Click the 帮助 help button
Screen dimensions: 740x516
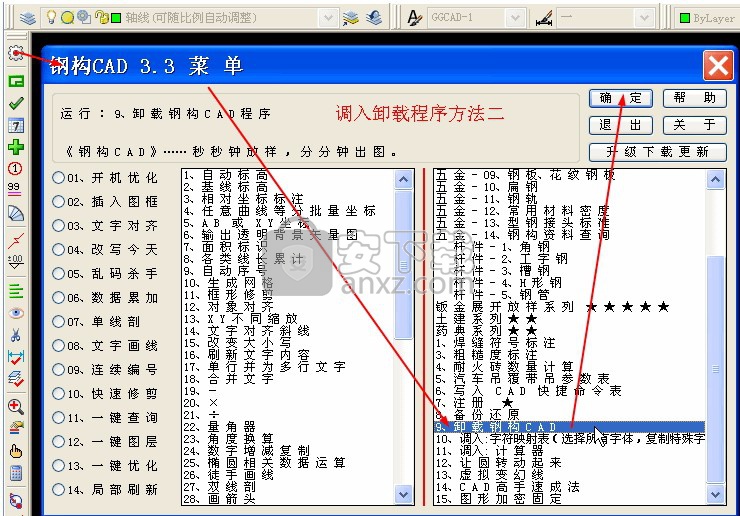click(695, 98)
